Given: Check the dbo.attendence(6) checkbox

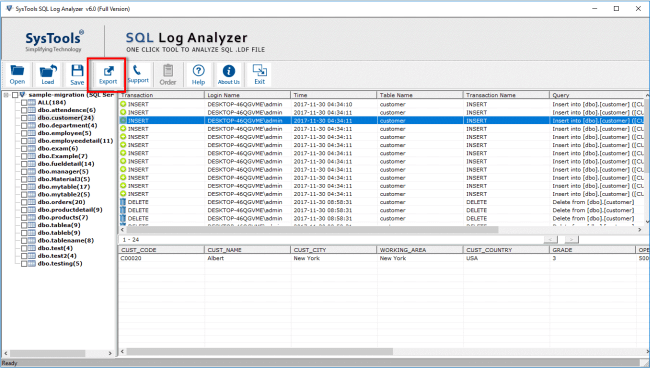Looking at the screenshot, I should coord(24,110).
